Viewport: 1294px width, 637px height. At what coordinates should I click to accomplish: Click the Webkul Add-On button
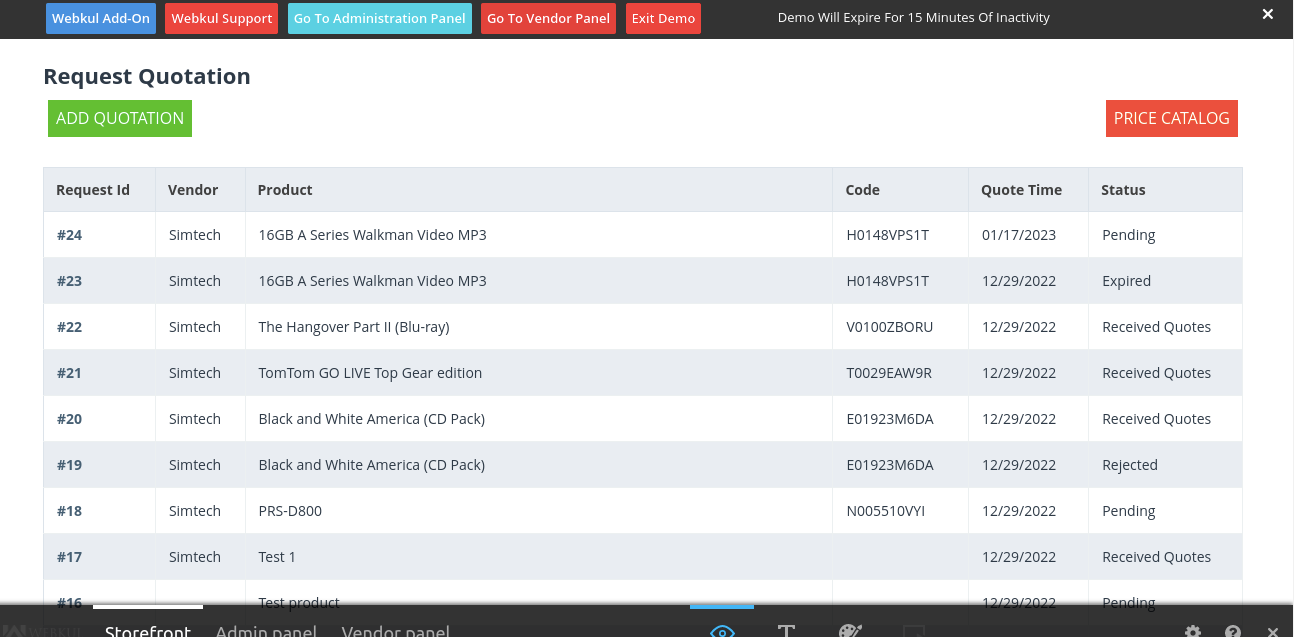pyautogui.click(x=100, y=18)
